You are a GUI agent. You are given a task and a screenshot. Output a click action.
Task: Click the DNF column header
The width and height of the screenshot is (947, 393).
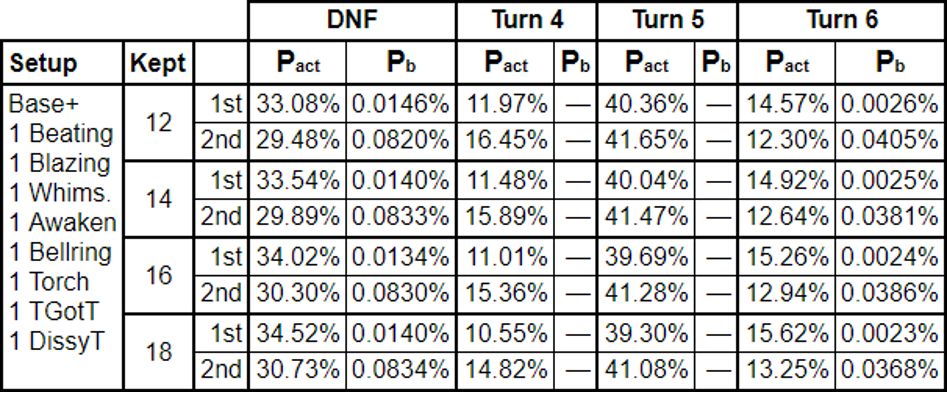352,21
